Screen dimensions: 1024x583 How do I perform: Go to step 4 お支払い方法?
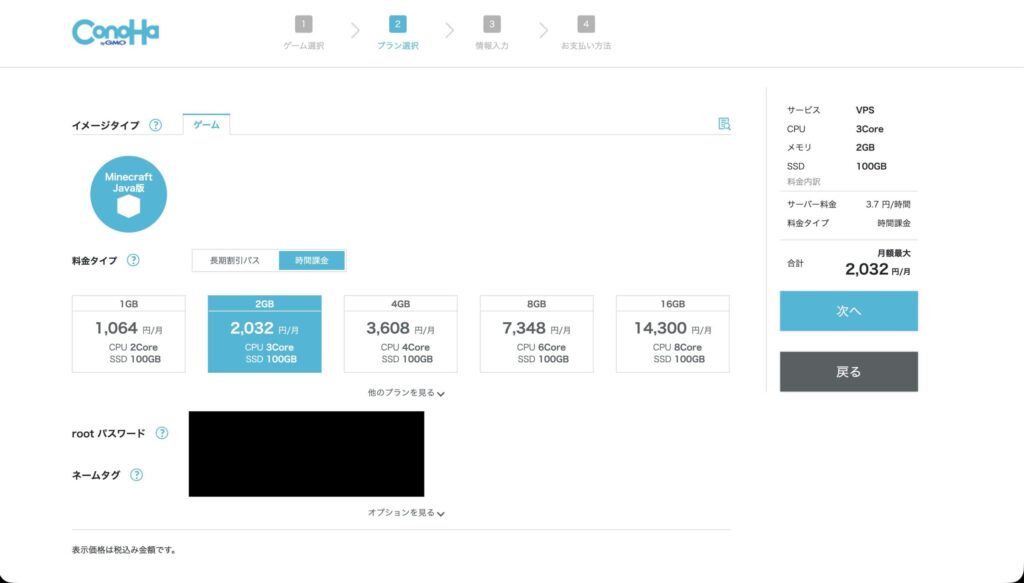pyautogui.click(x=586, y=33)
